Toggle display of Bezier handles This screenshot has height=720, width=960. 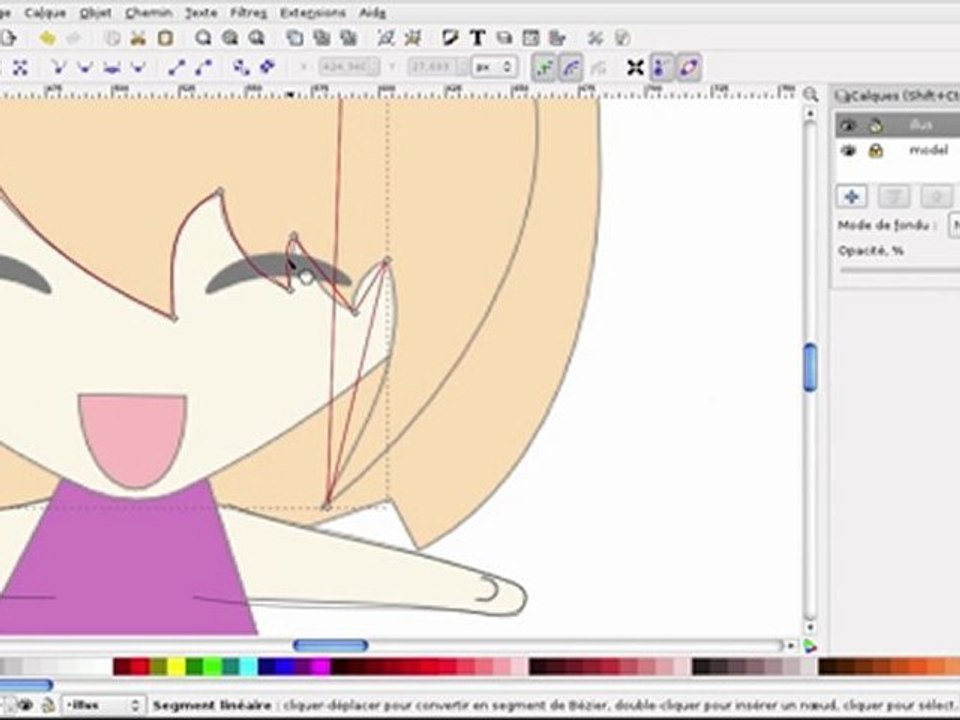click(661, 67)
